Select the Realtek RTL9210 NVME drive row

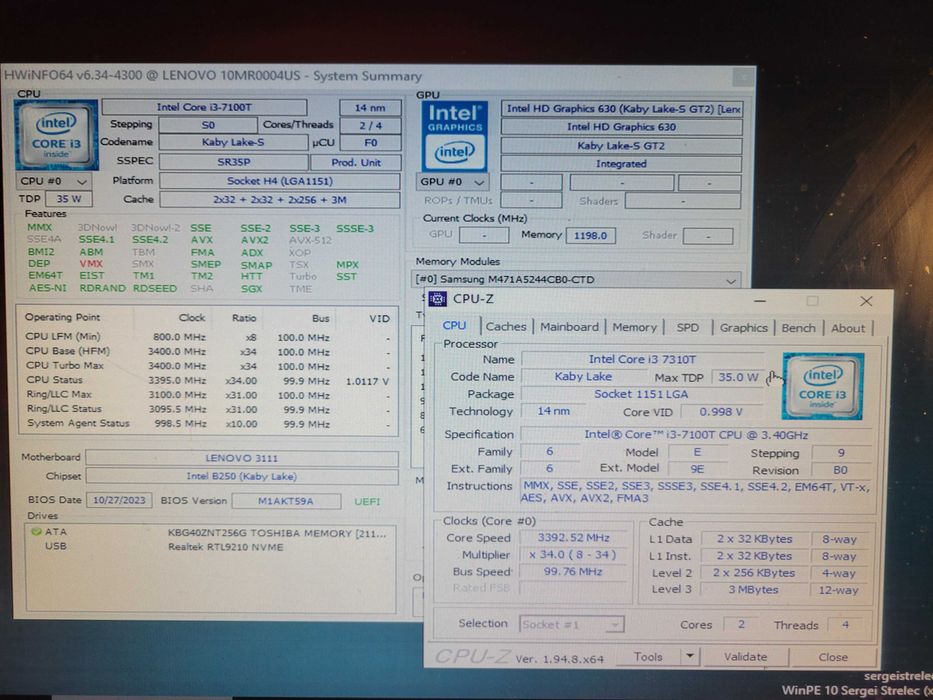pyautogui.click(x=211, y=546)
